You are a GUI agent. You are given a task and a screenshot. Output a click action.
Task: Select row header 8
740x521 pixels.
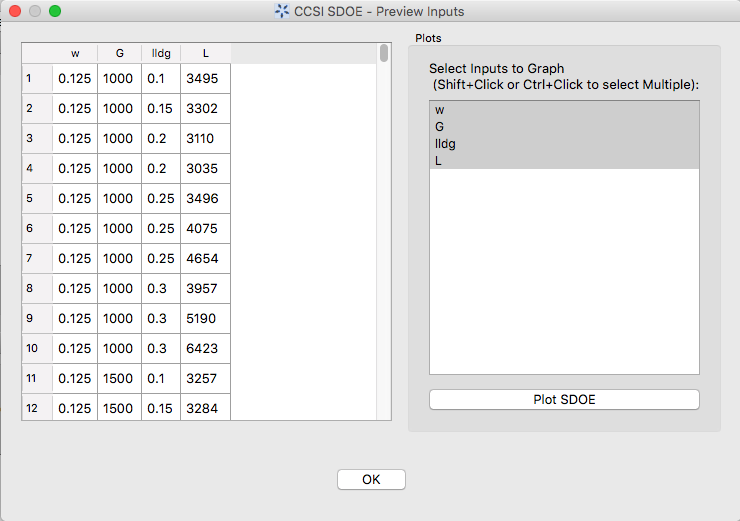tap(37, 288)
